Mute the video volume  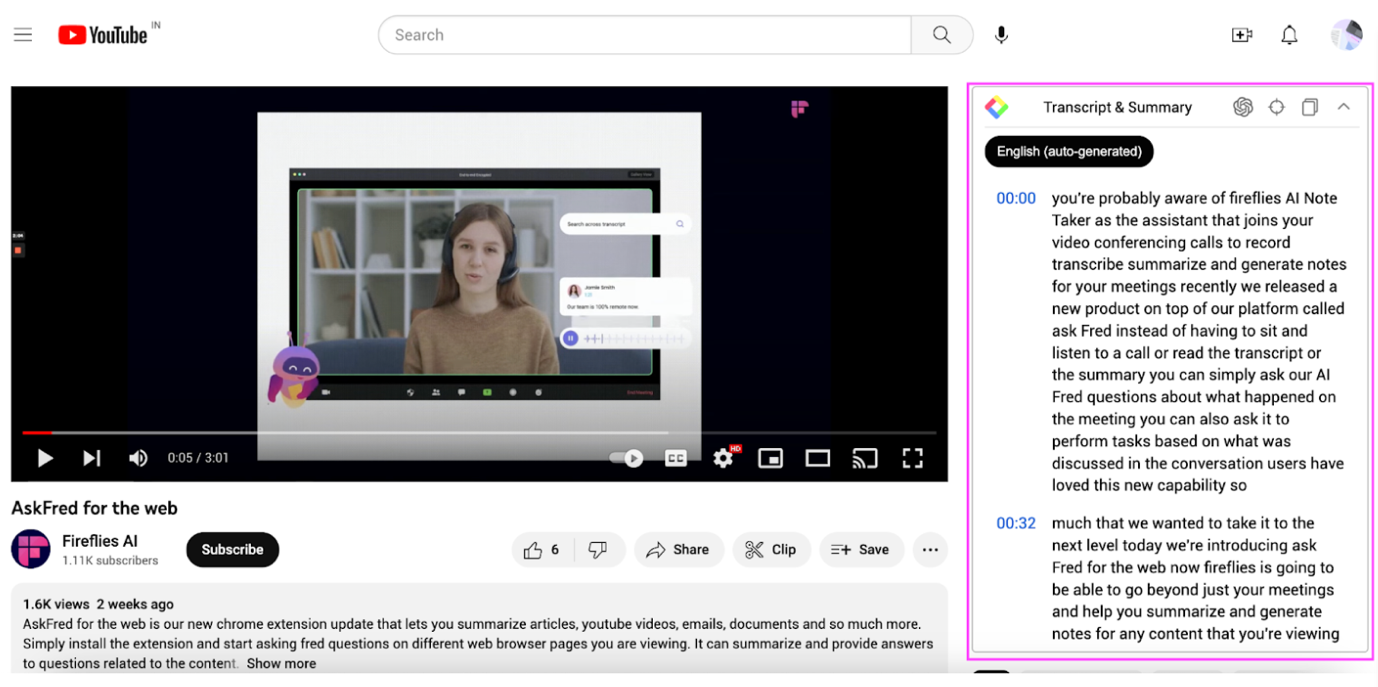pyautogui.click(x=138, y=458)
